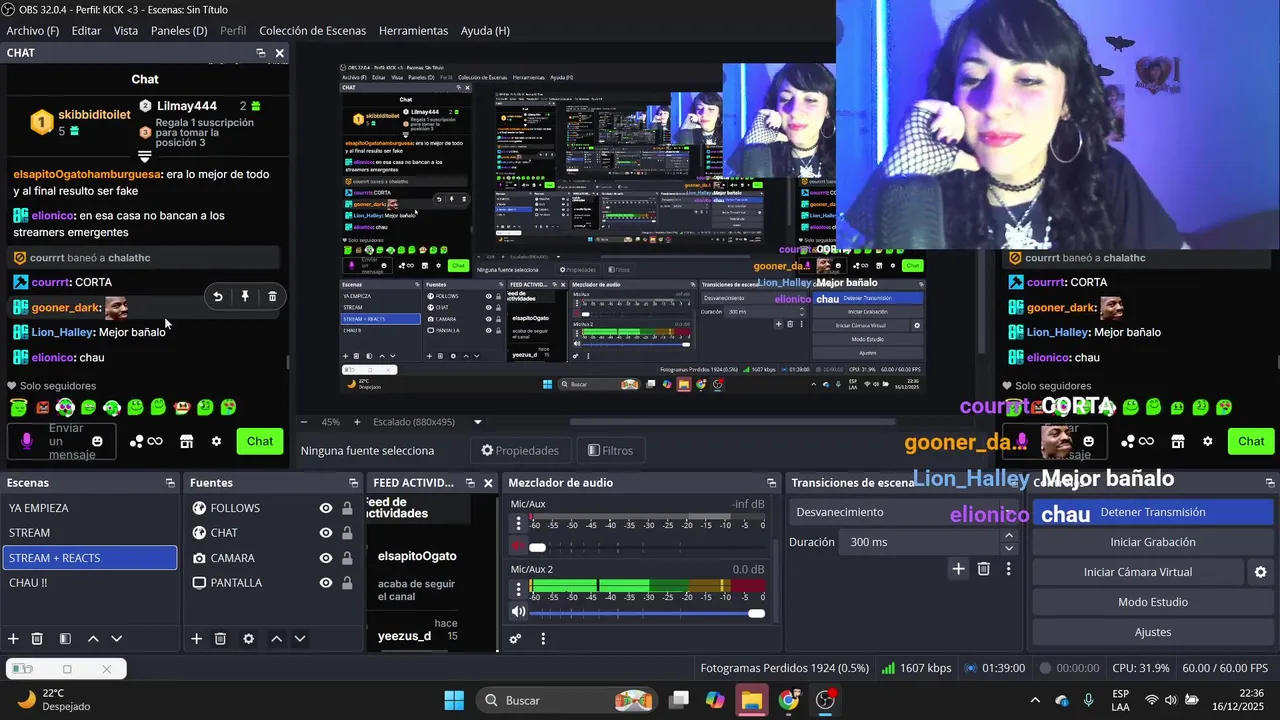Unlock the CAMARA source
This screenshot has width=1280, height=720.
click(x=347, y=558)
